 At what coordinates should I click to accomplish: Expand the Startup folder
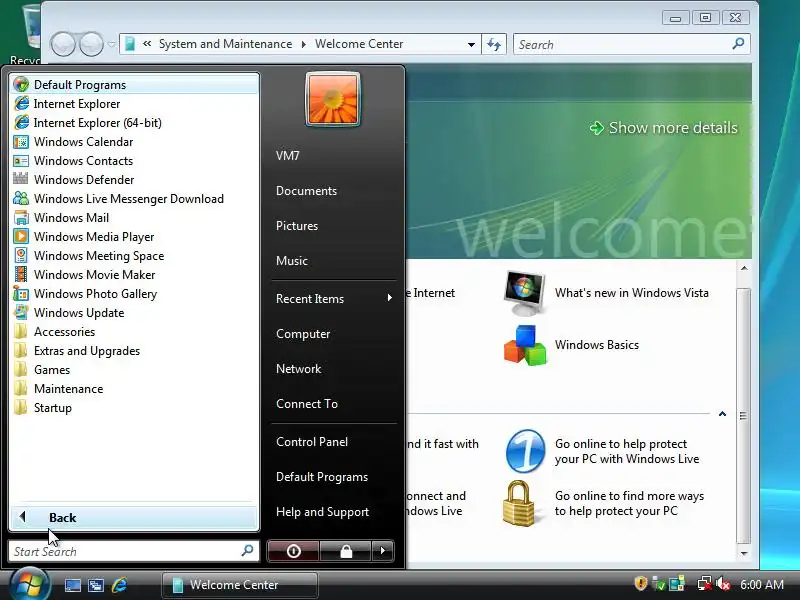click(135, 408)
